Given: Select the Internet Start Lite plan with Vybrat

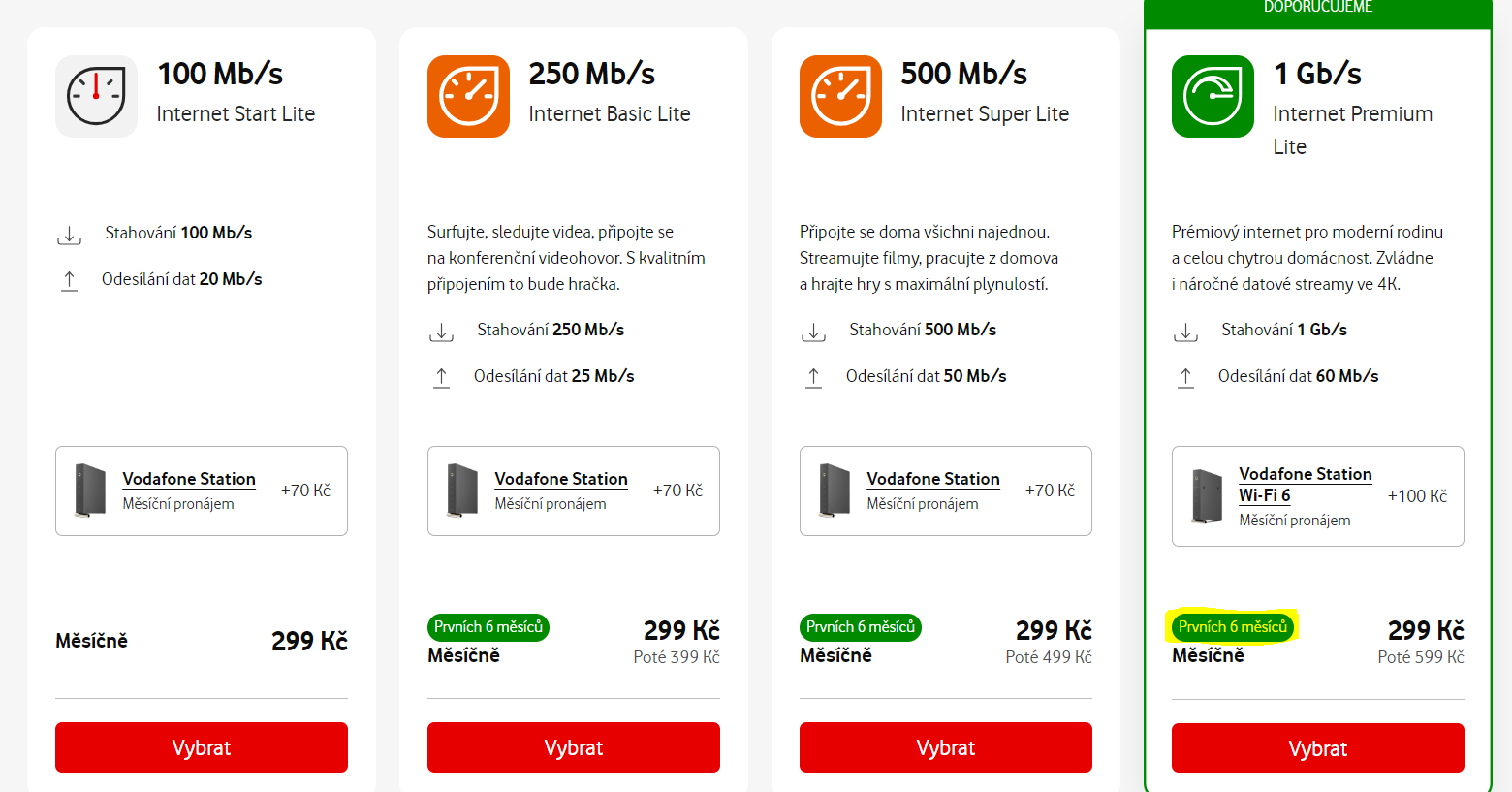Looking at the screenshot, I should pyautogui.click(x=202, y=747).
